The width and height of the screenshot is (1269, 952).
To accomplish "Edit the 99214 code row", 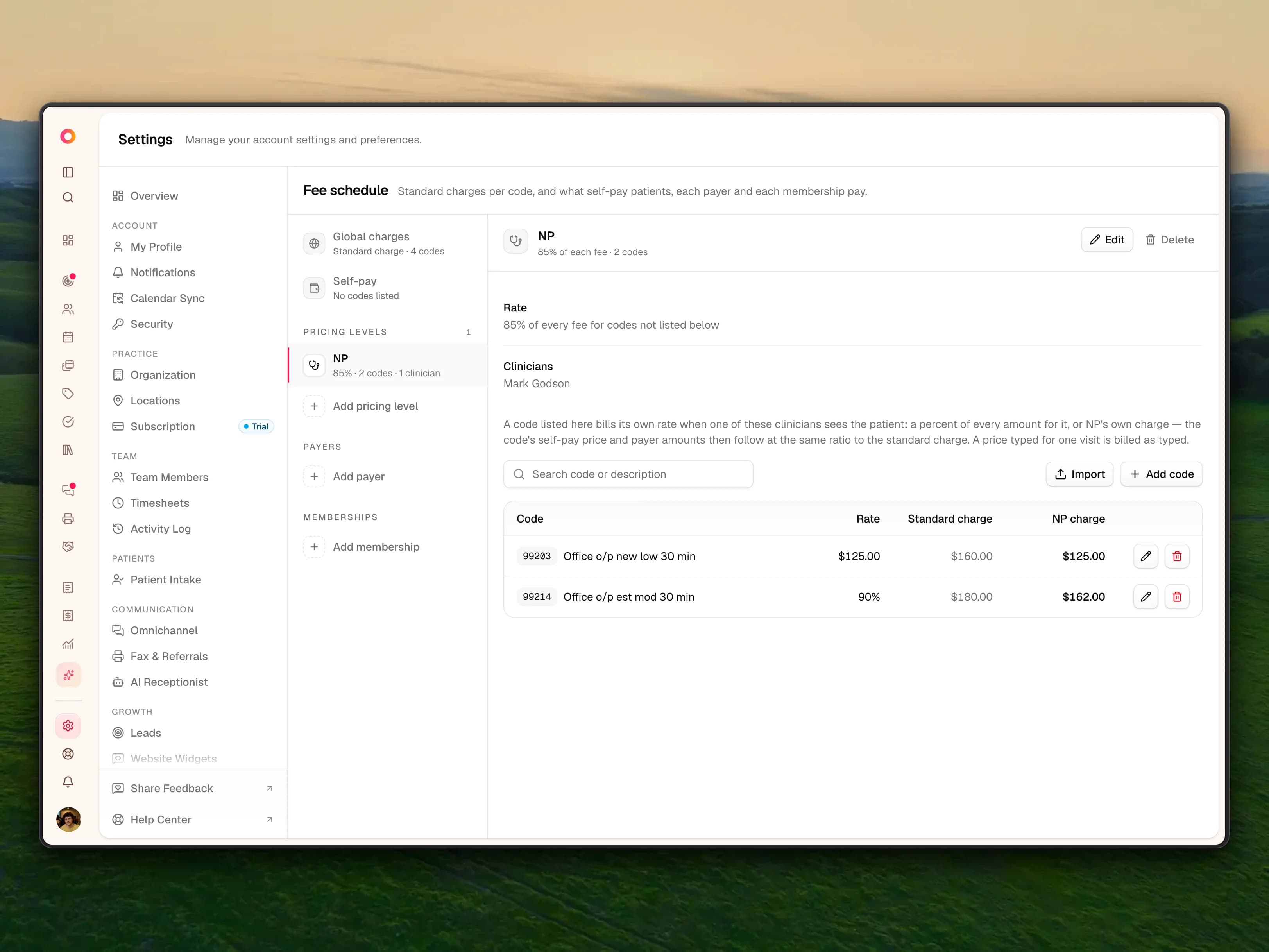I will (x=1145, y=597).
